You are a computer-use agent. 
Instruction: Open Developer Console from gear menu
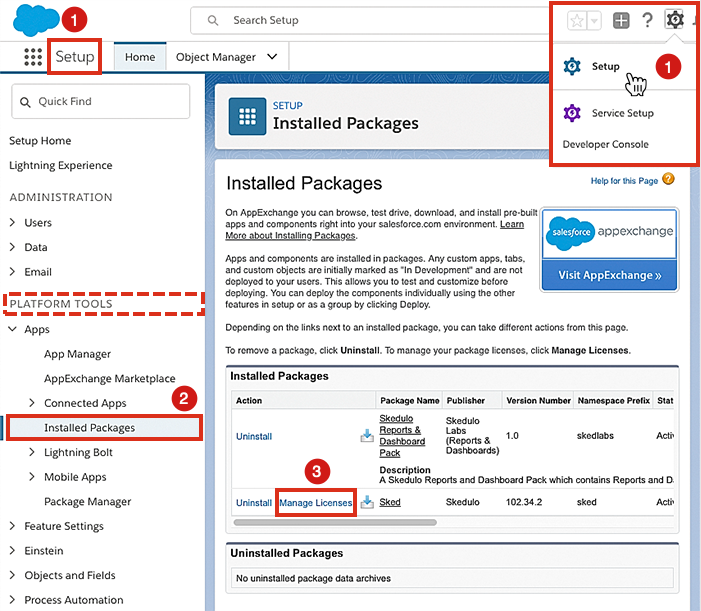tap(605, 144)
